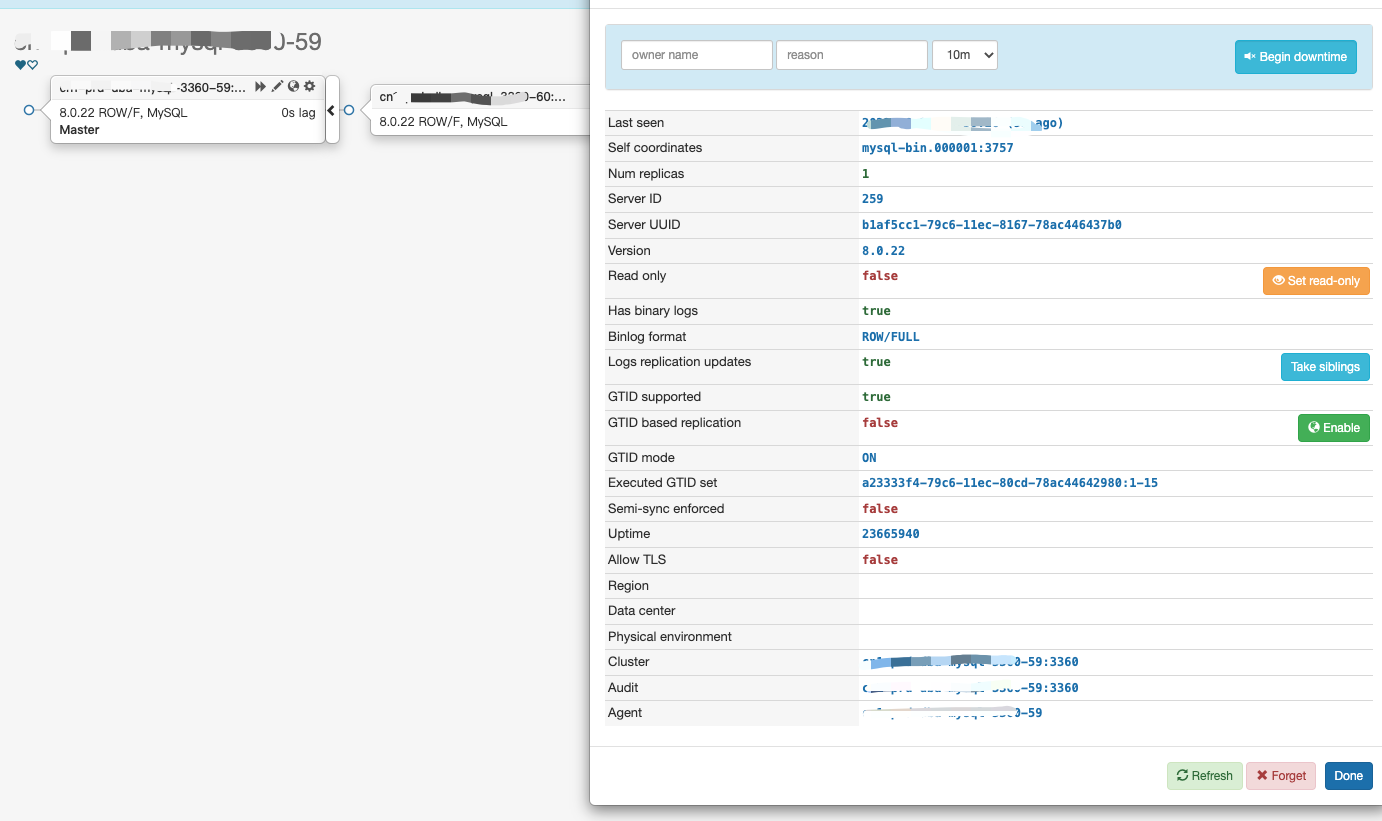Viewport: 1382px width, 821px height.
Task: Click the 'GTID supported' label
Action: pyautogui.click(x=653, y=397)
